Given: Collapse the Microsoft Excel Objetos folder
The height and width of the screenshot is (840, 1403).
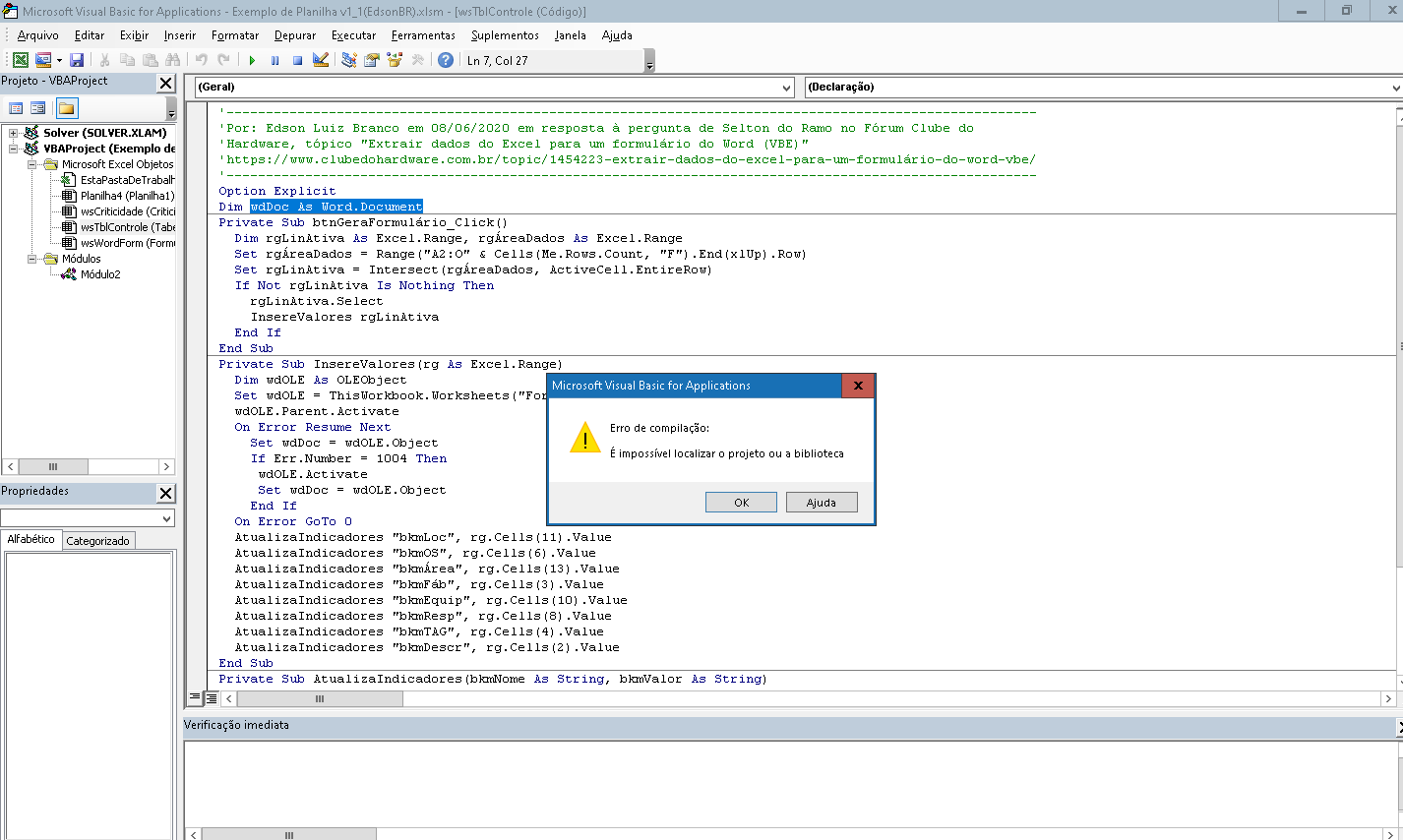Looking at the screenshot, I should point(31,164).
